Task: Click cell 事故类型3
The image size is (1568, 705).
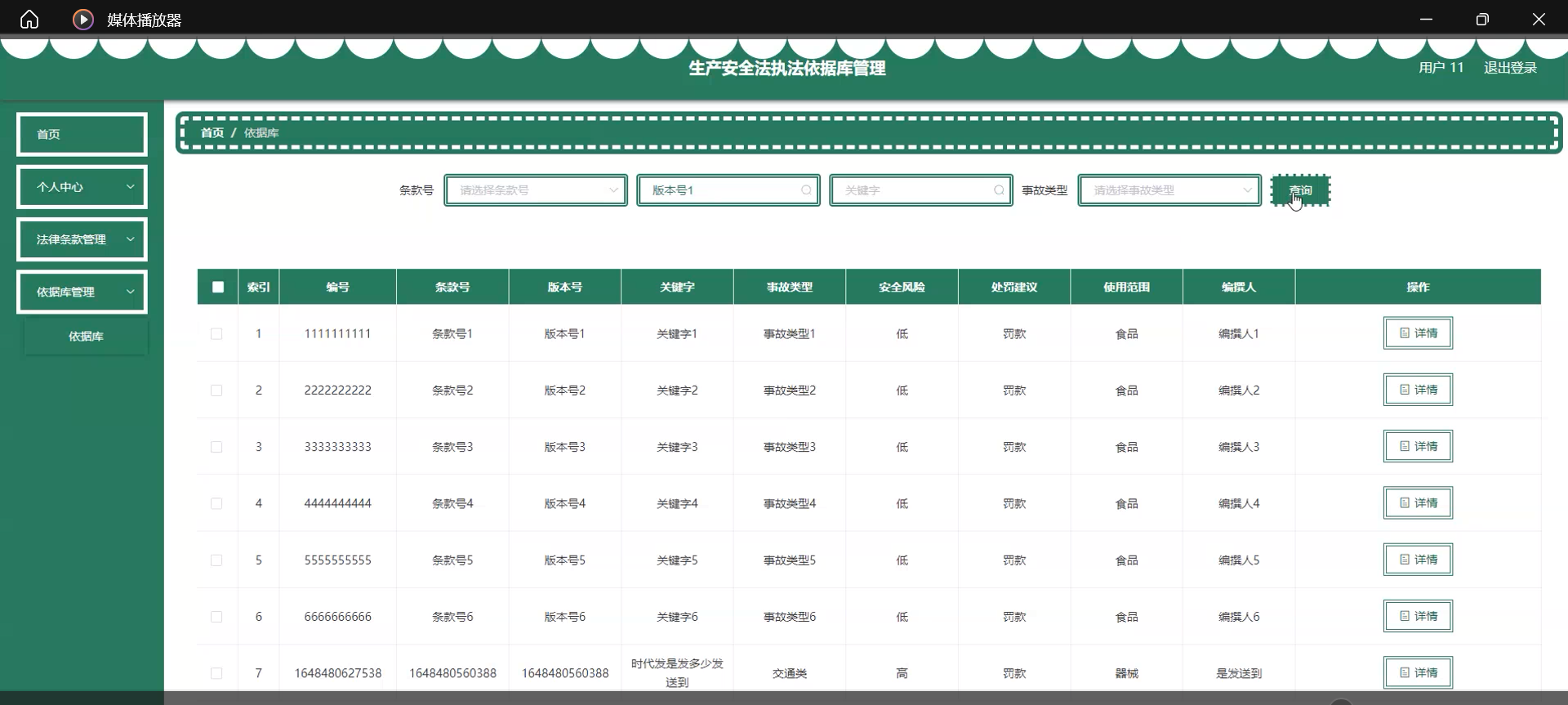Action: 790,447
